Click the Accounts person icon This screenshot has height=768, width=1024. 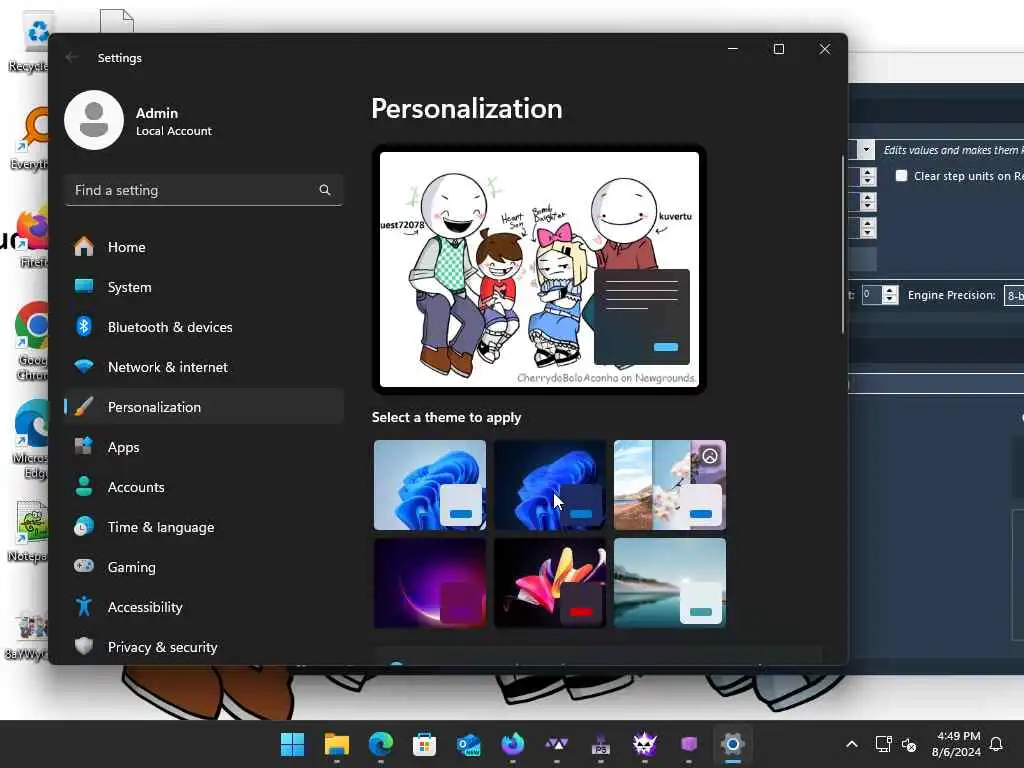click(84, 486)
